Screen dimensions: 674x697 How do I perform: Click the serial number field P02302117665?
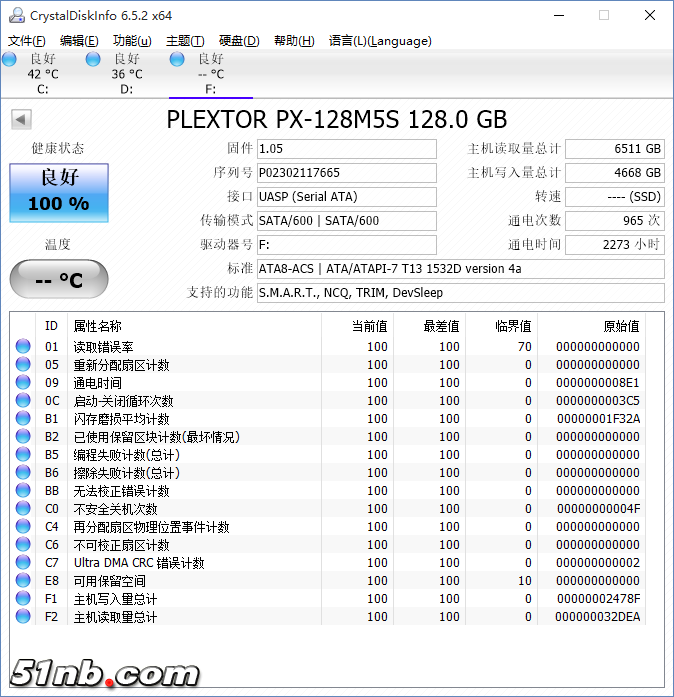pyautogui.click(x=347, y=173)
